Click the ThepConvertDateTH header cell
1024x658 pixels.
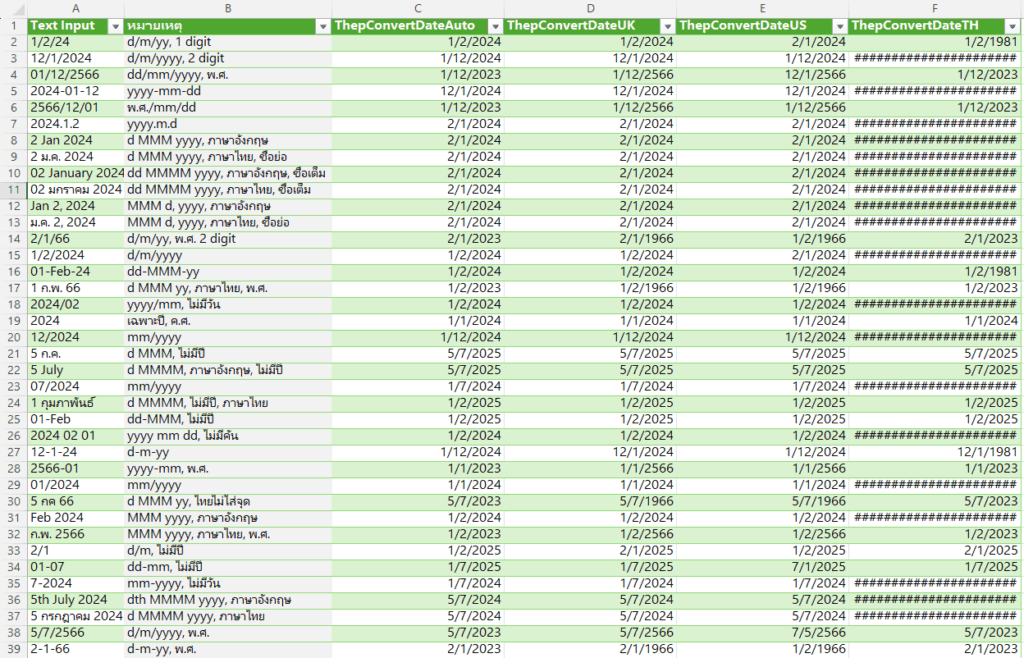tap(935, 26)
